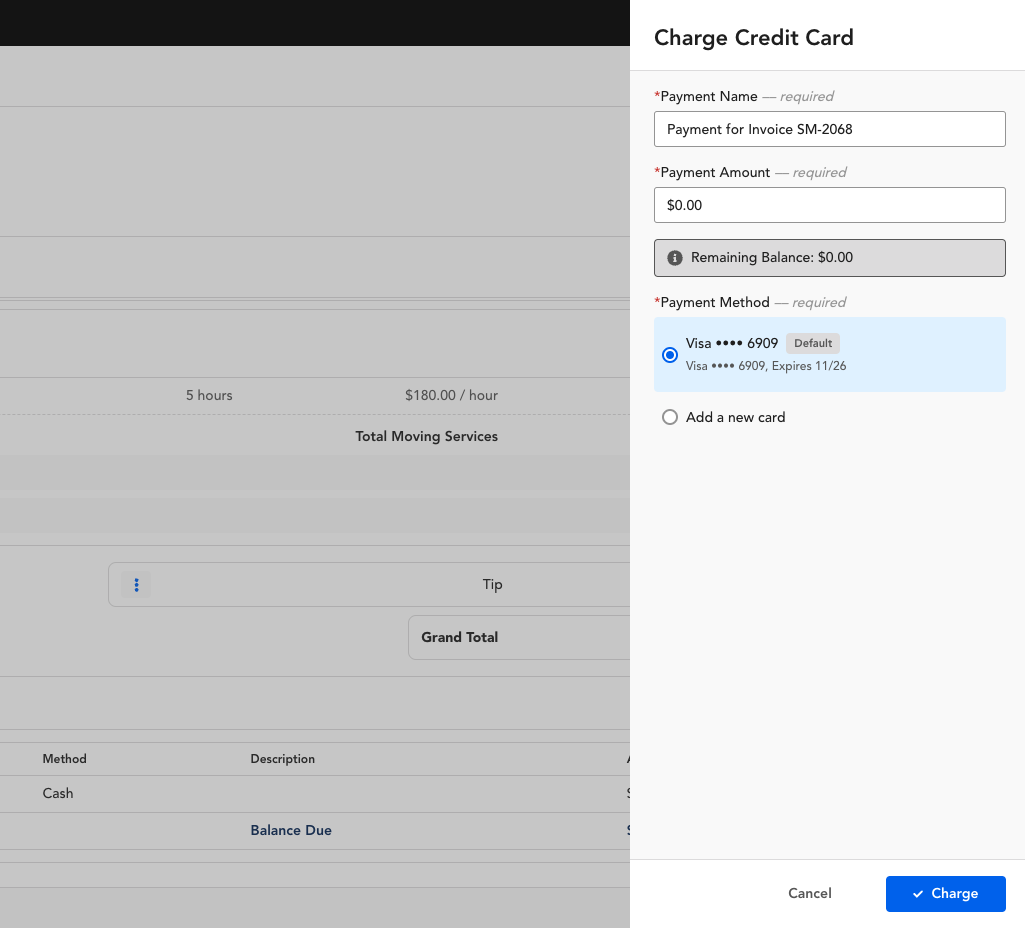Click Visa 6909 Expires 11/26 text

pyautogui.click(x=765, y=366)
